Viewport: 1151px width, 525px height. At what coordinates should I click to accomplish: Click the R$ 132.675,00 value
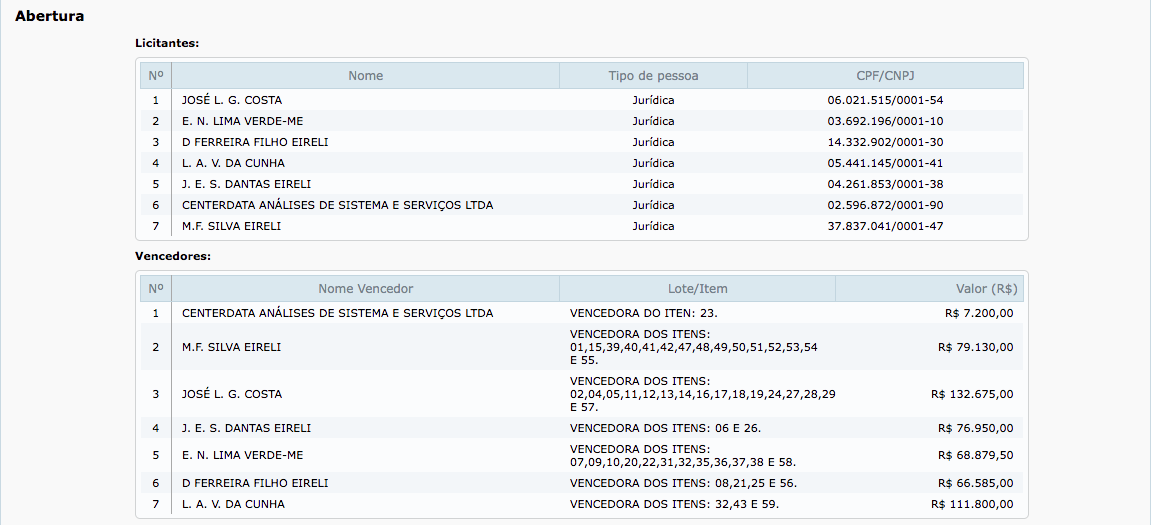(972, 394)
